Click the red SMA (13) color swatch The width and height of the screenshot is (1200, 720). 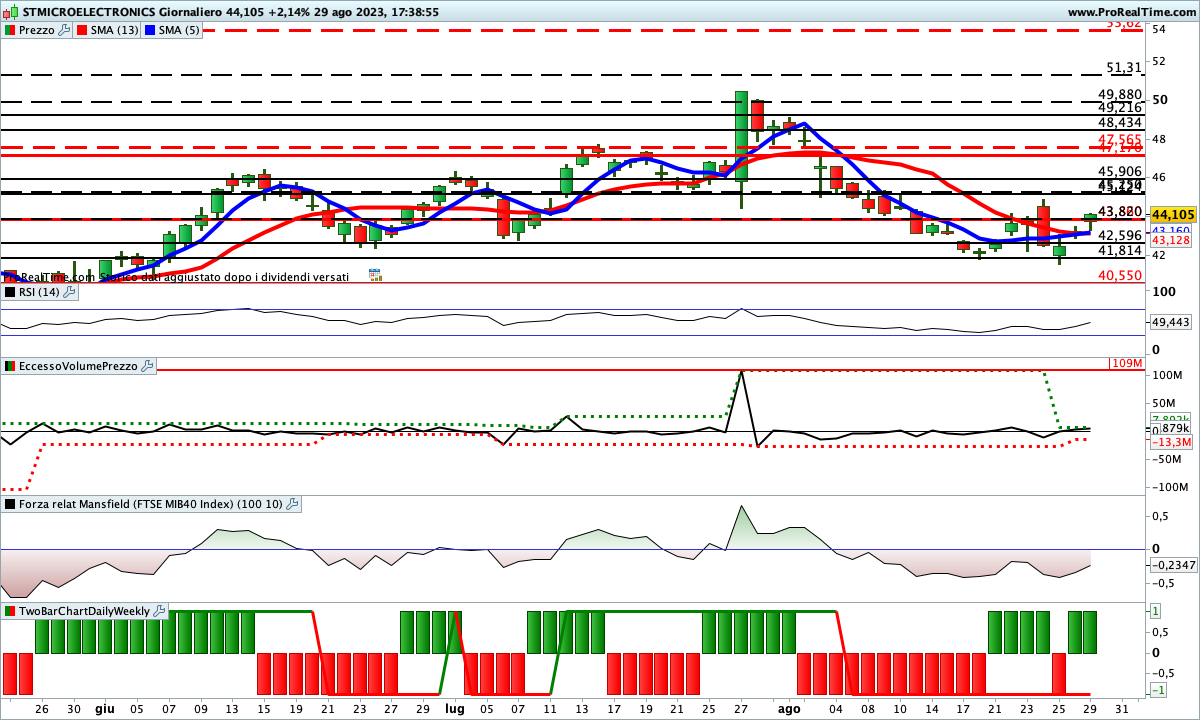82,30
